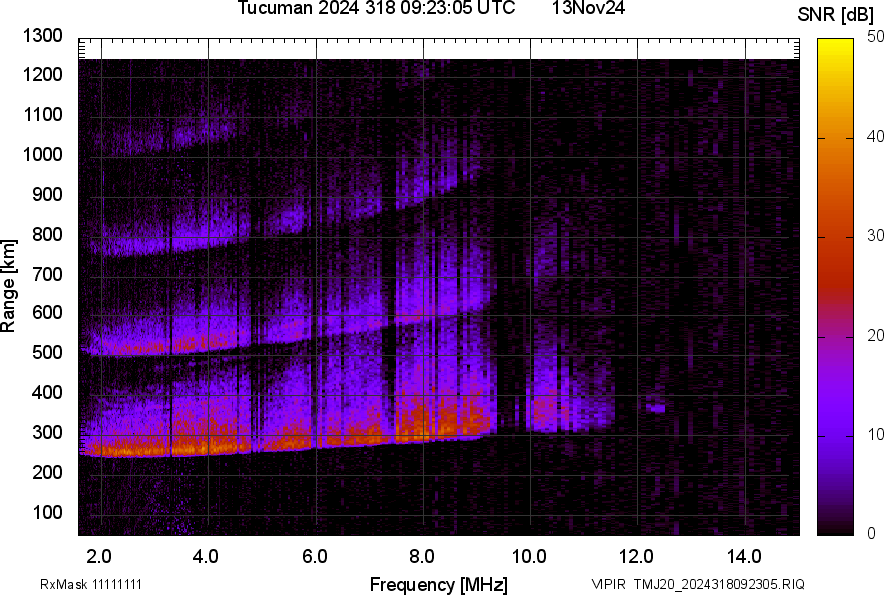The height and width of the screenshot is (595, 884).
Task: Click the range tick label '1000'
Action: pos(42,155)
